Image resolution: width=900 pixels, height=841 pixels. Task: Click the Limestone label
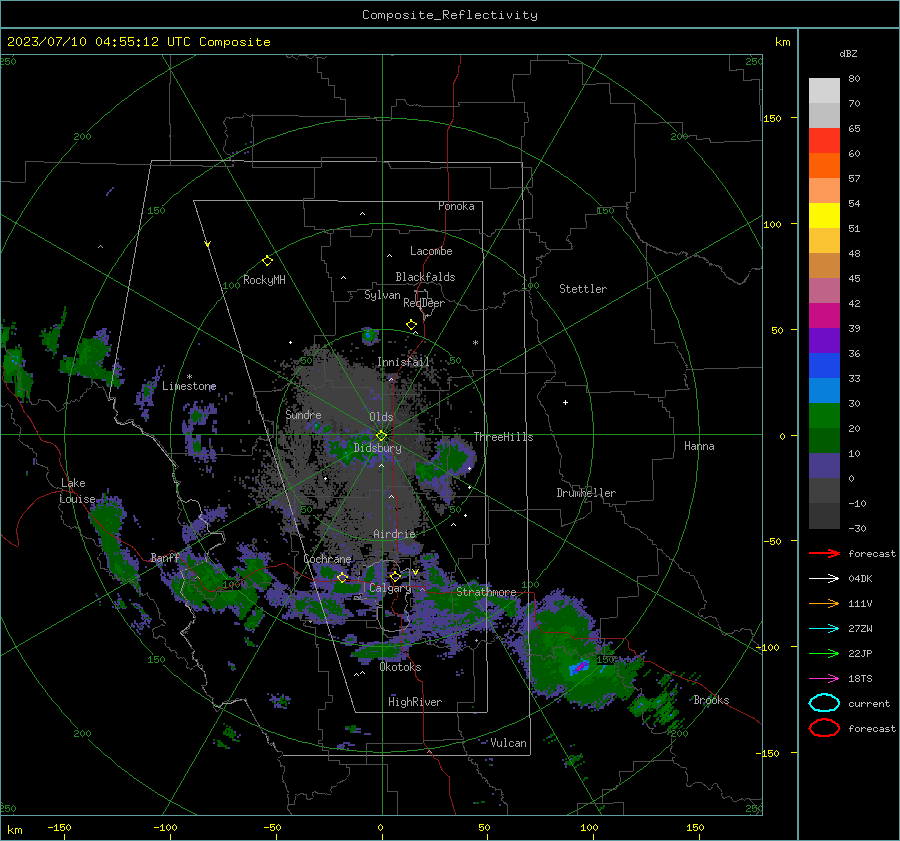pyautogui.click(x=189, y=386)
